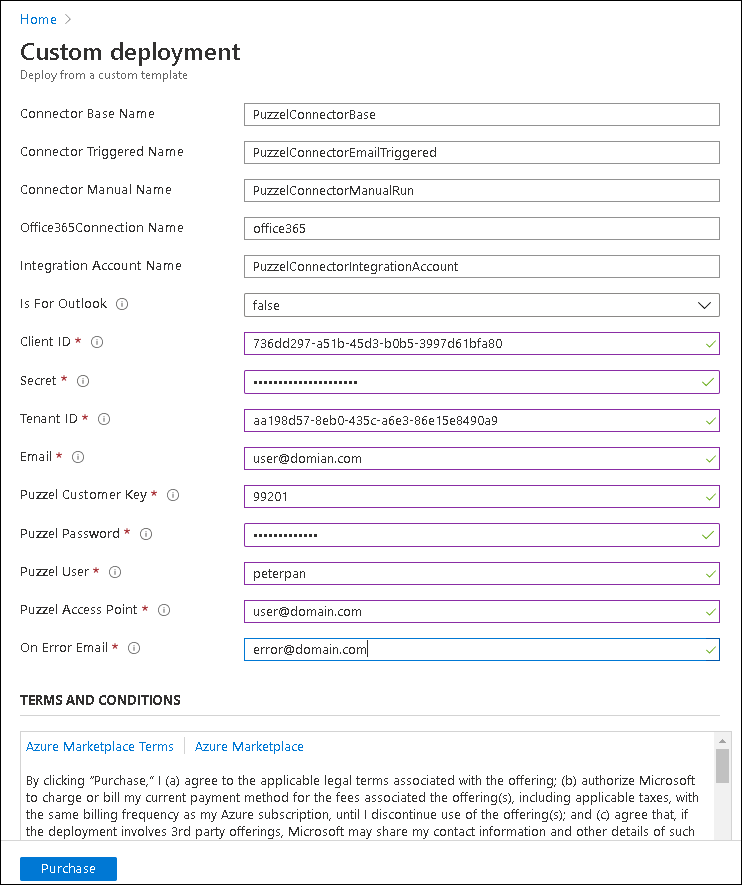Show info tooltip for Email field

pos(78,457)
